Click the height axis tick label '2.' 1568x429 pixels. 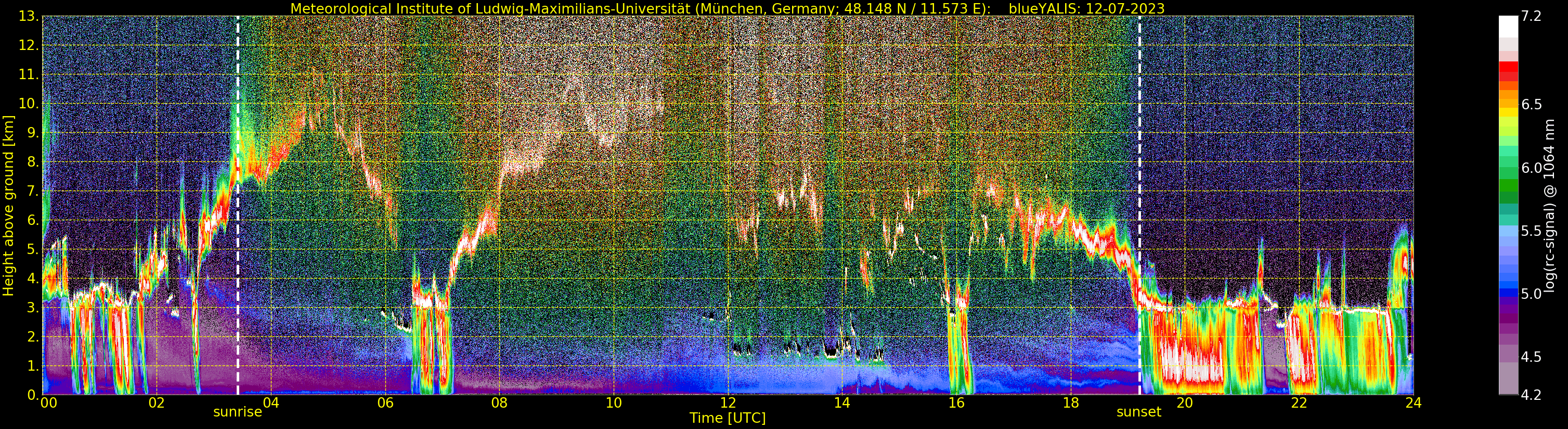pos(33,337)
